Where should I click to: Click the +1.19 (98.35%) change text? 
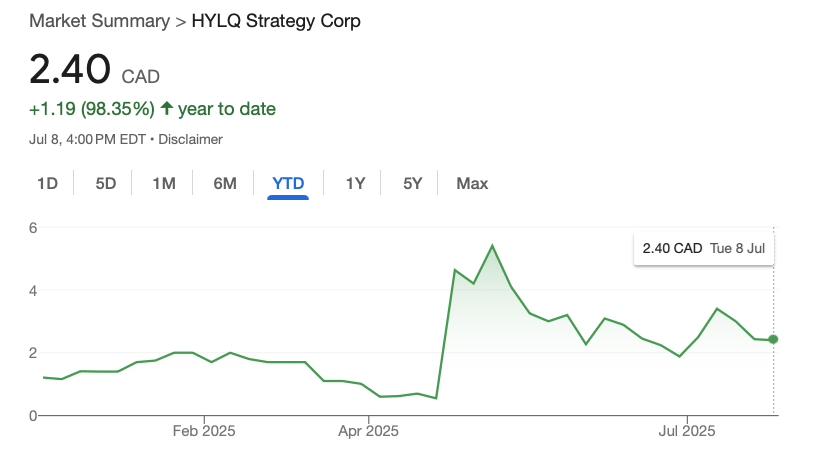pos(92,109)
